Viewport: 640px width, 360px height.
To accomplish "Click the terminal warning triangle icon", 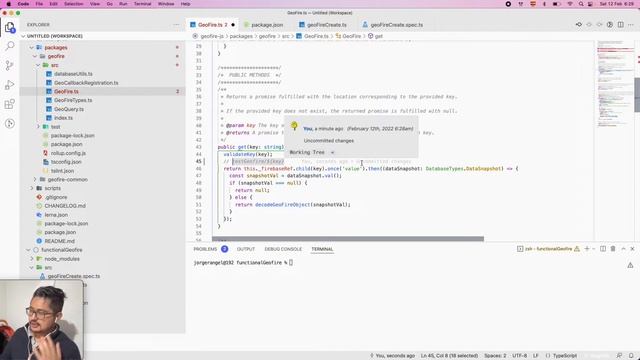I will 630,265.
